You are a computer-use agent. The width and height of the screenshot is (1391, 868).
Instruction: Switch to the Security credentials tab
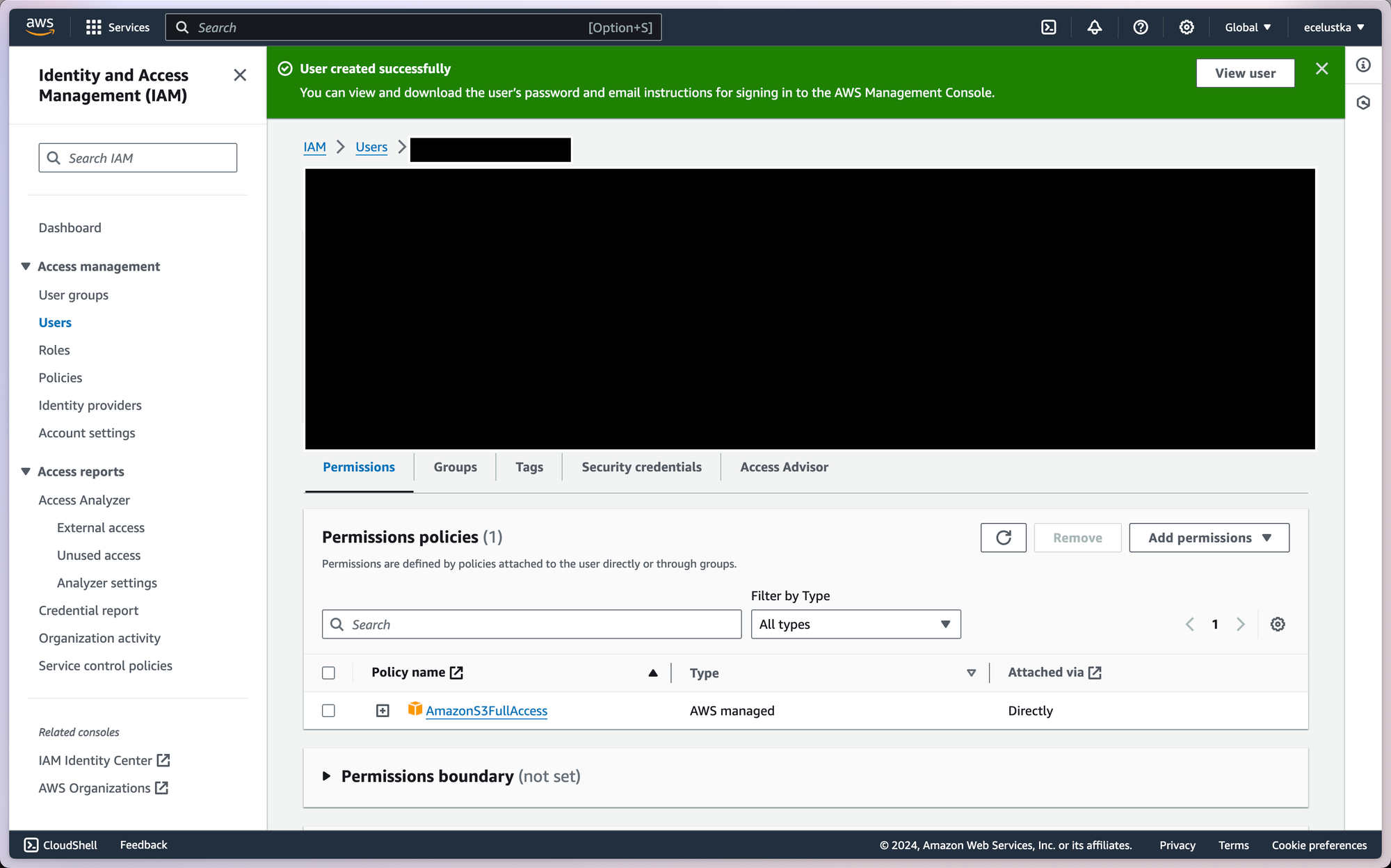tap(641, 467)
